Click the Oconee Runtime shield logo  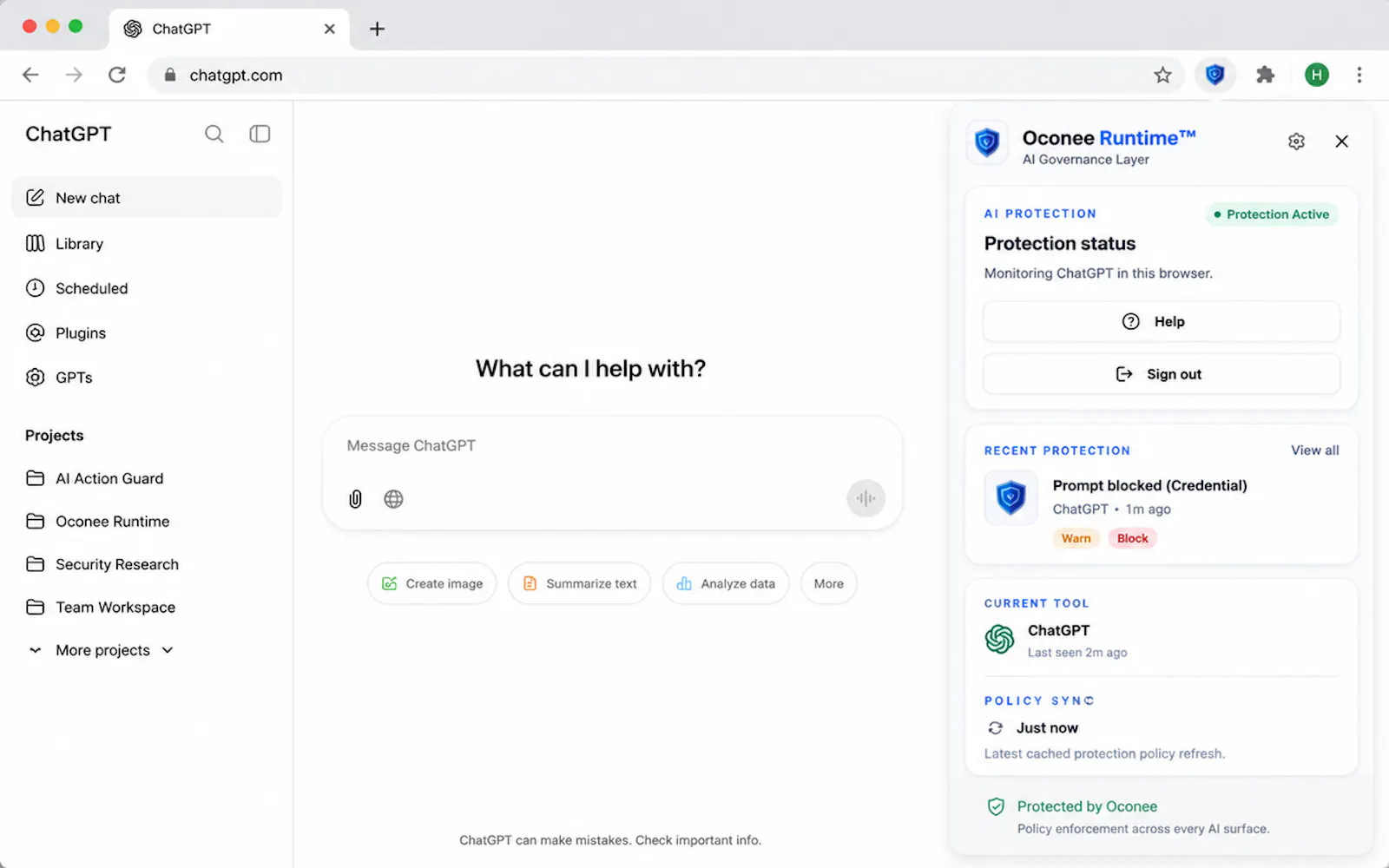tap(987, 142)
